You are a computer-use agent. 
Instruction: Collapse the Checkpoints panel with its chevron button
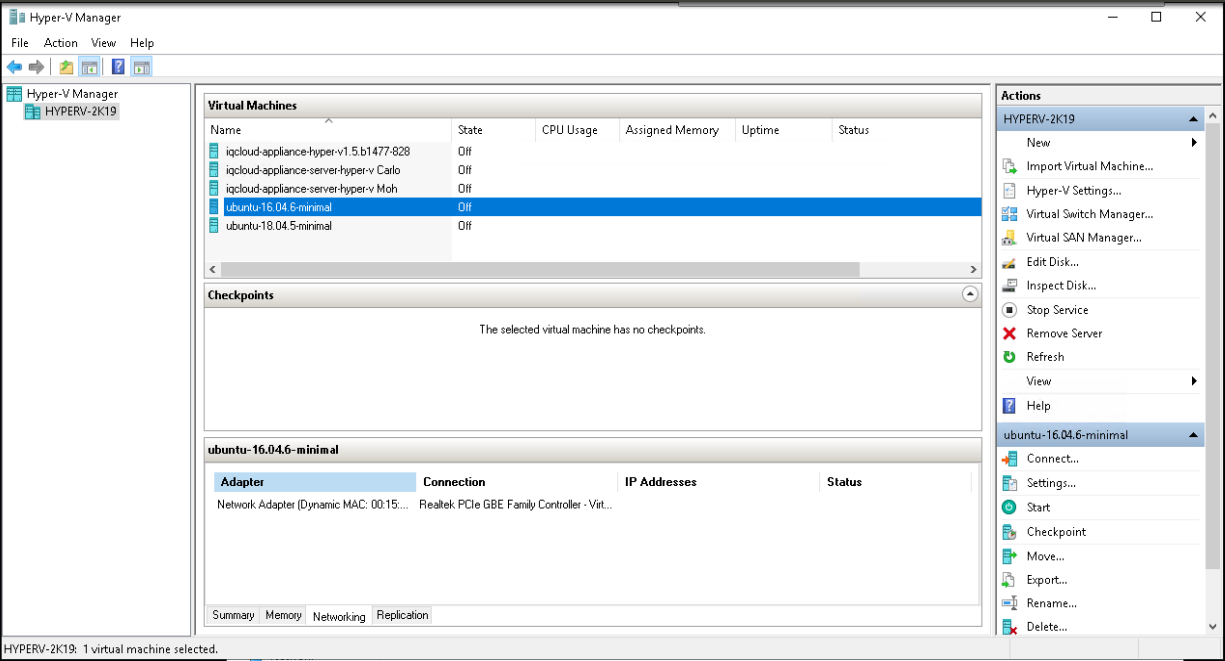969,295
